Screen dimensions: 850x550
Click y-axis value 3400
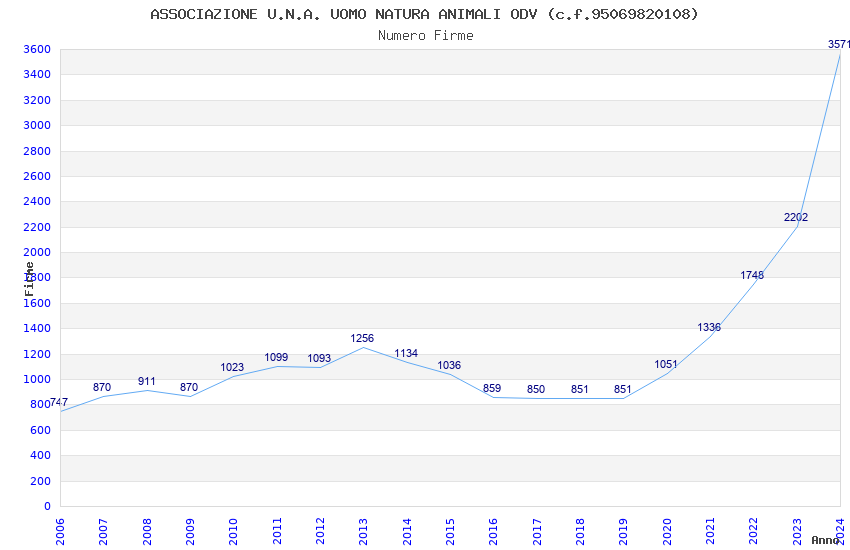point(37,74)
